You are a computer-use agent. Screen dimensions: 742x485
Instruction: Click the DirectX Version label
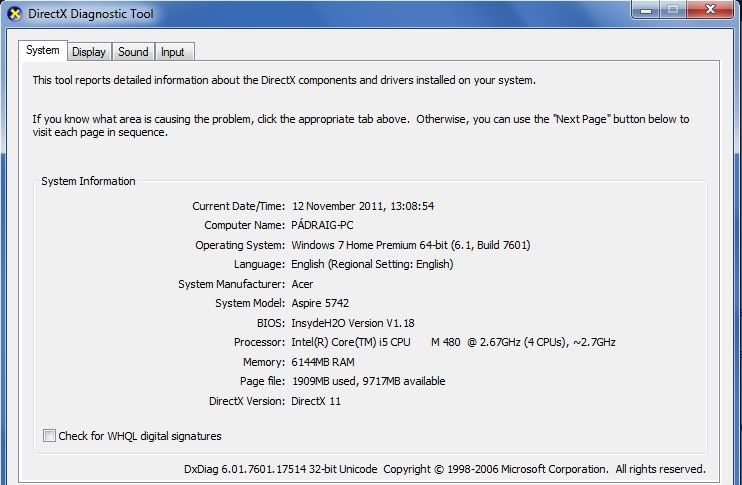pyautogui.click(x=247, y=401)
